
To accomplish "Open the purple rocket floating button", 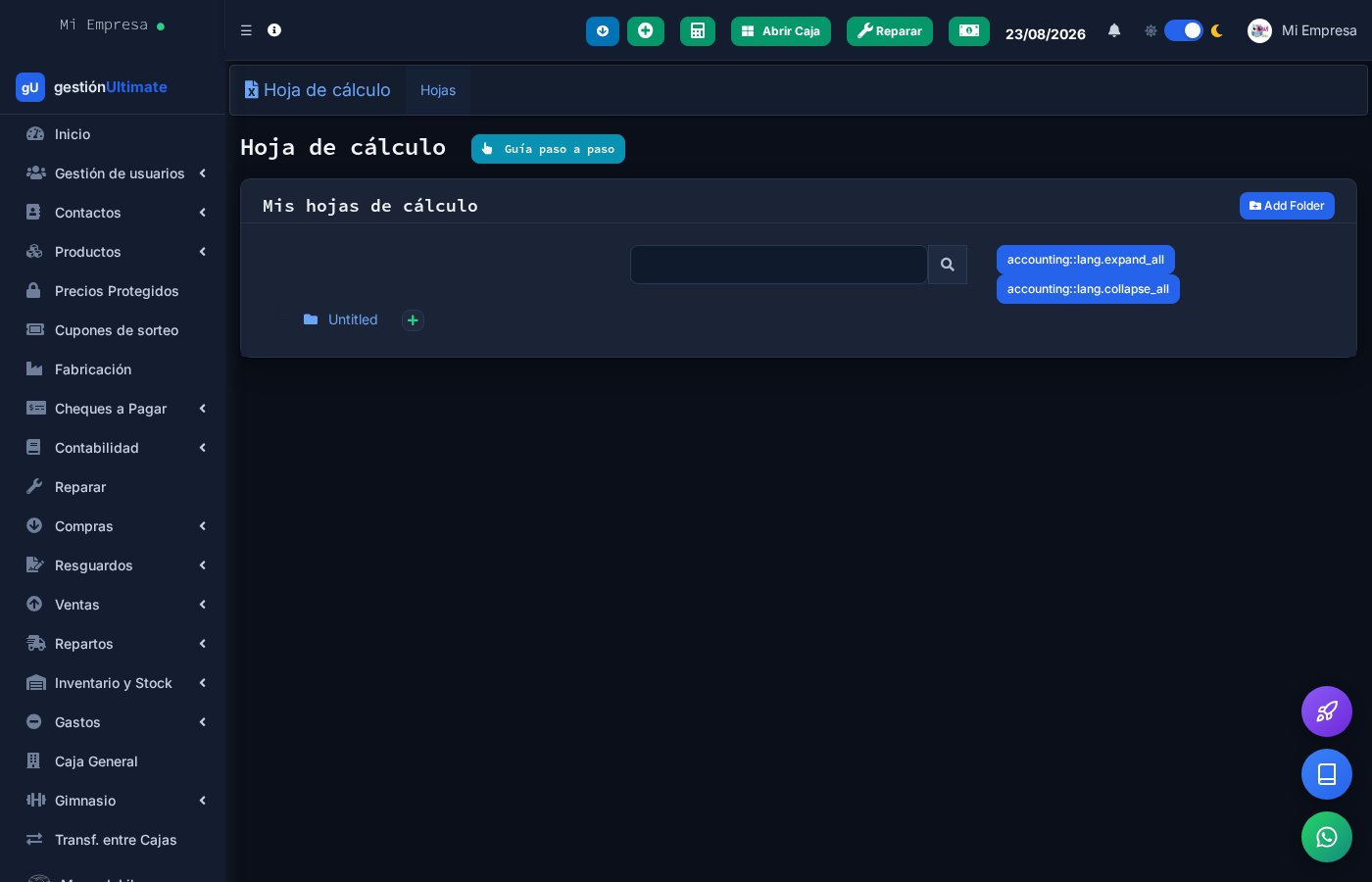I will [1327, 711].
